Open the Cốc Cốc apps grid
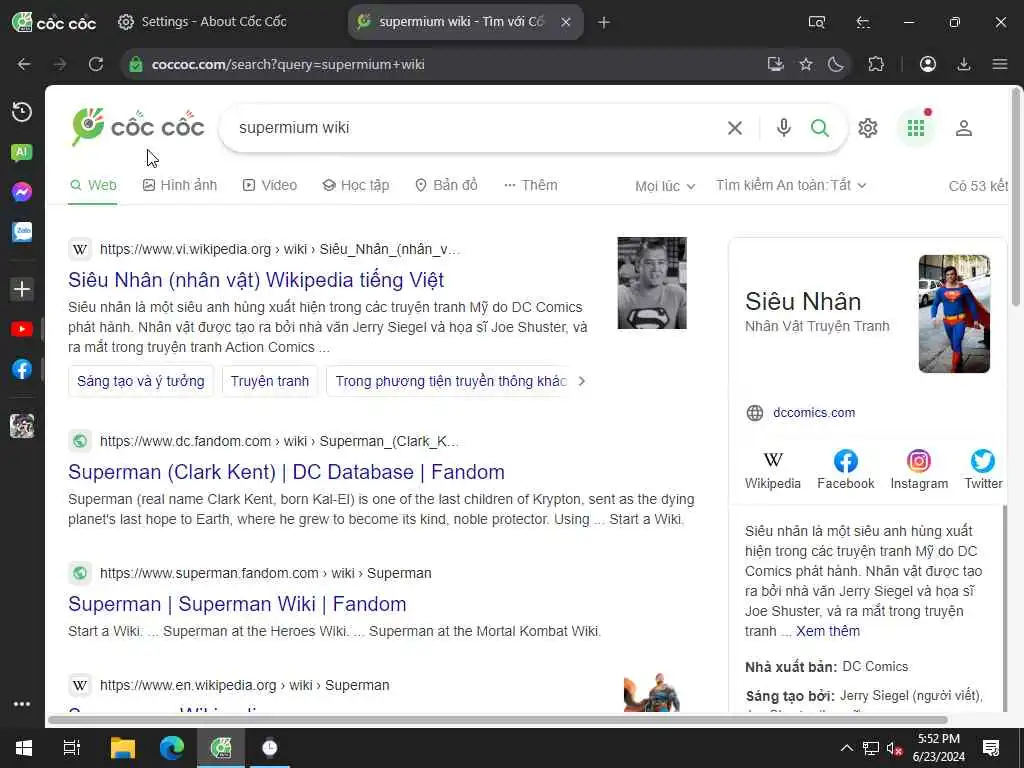Viewport: 1024px width, 768px height. click(916, 128)
